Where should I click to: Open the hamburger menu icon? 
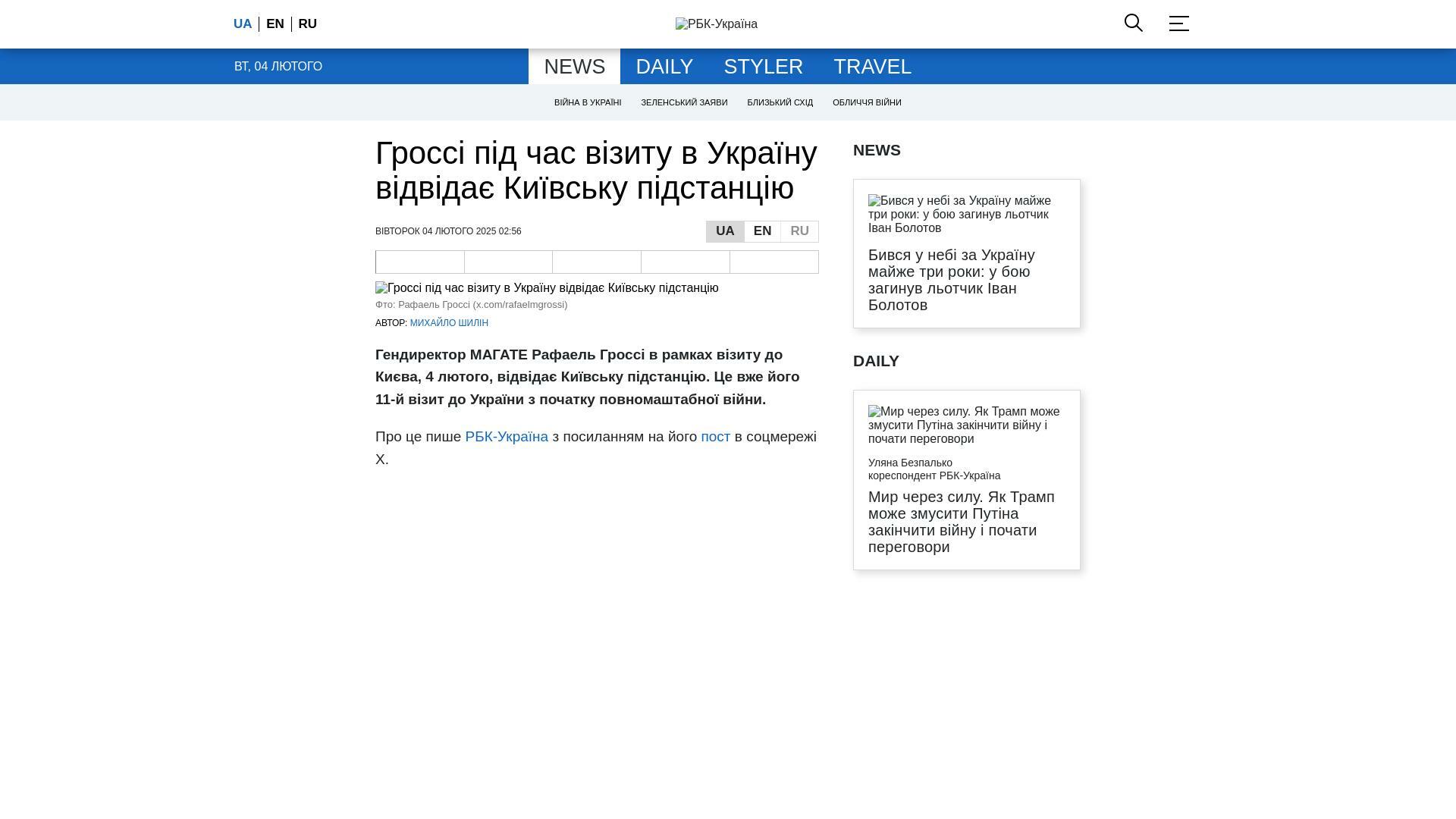coord(1179,24)
